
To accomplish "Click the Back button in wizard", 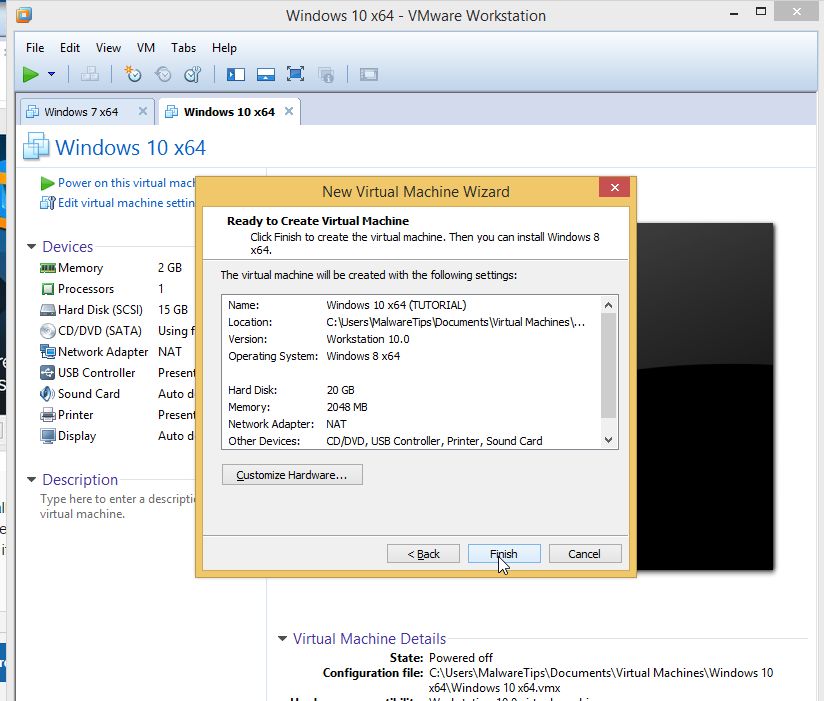I will tap(424, 554).
